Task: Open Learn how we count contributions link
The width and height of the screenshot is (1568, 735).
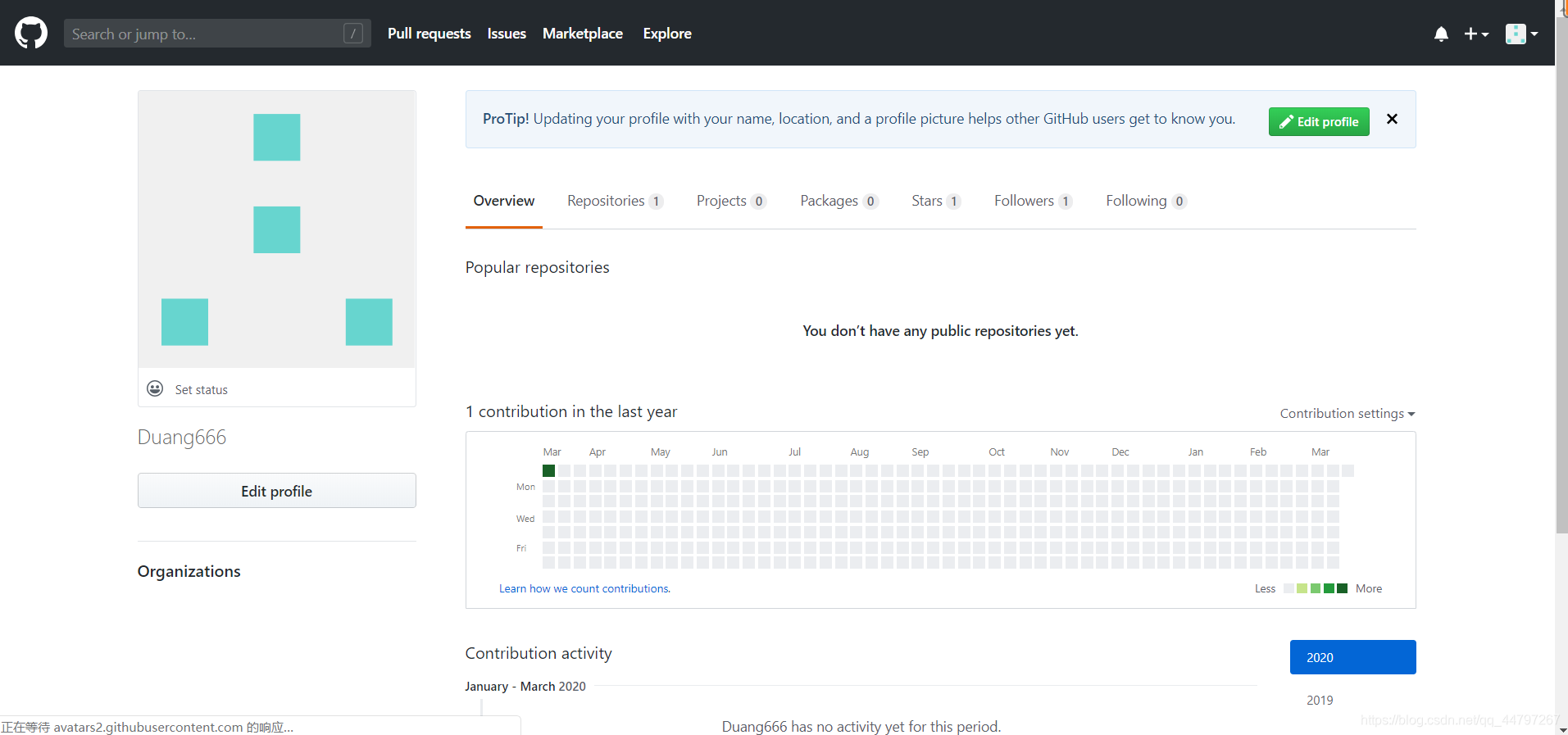Action: pyautogui.click(x=584, y=588)
